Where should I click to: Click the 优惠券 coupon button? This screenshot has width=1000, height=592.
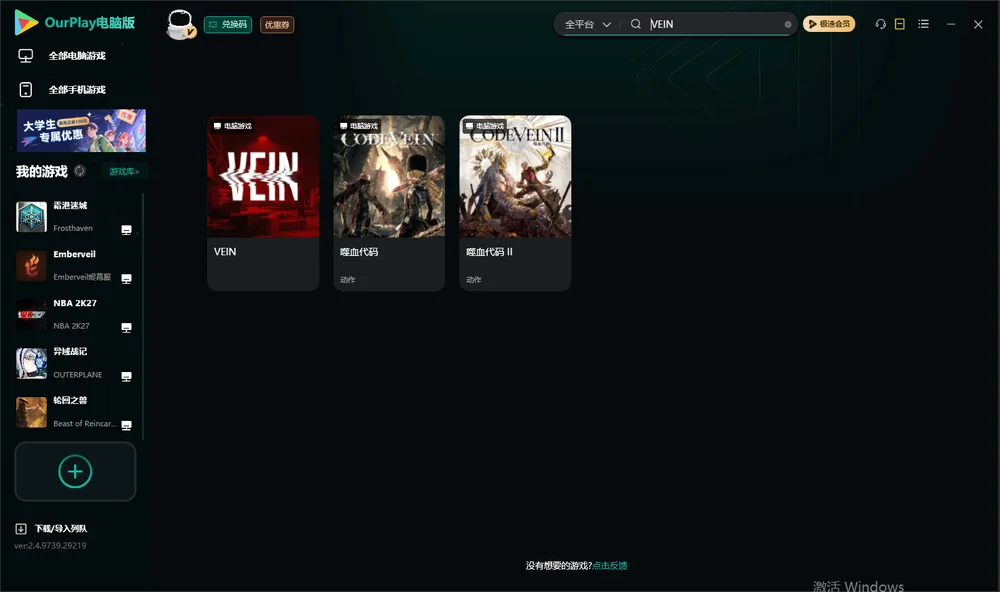click(x=277, y=25)
